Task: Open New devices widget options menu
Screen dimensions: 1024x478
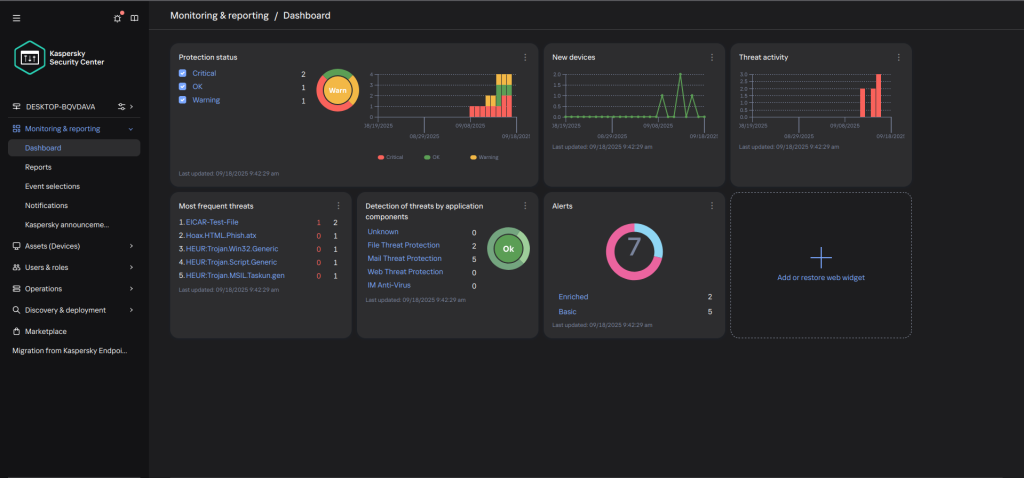Action: [711, 57]
